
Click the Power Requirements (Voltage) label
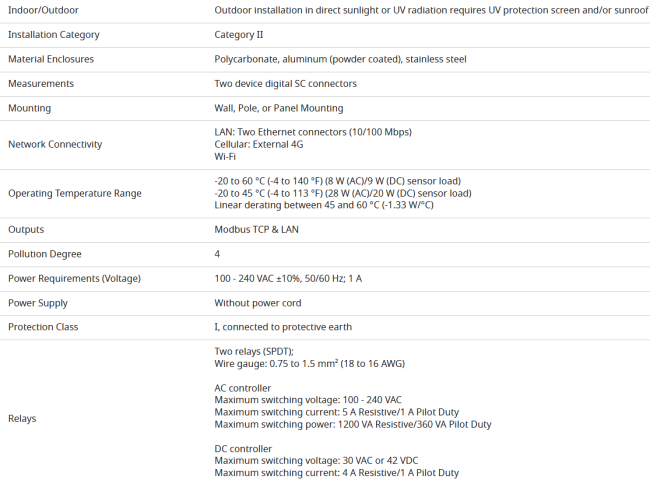75,278
